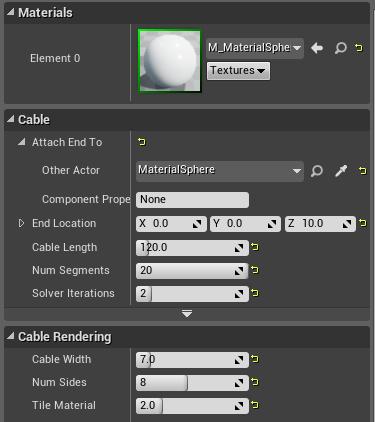375x422 pixels.
Task: Collapse the Materials section
Action: tap(11, 12)
